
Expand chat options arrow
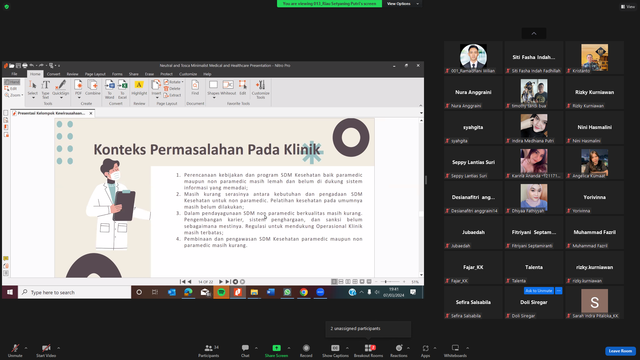click(x=256, y=348)
